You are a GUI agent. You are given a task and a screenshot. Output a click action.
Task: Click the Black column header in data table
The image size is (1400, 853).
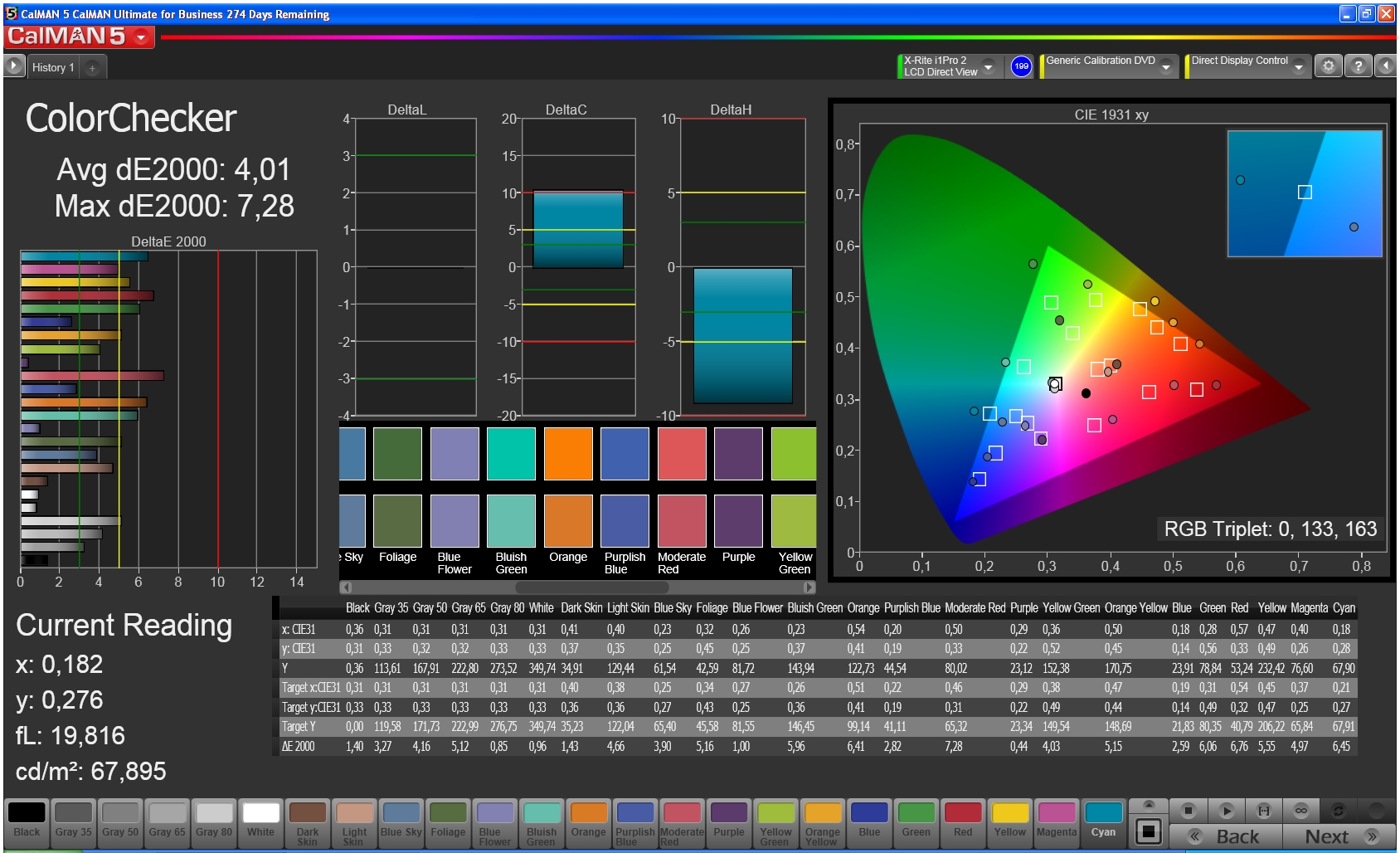pyautogui.click(x=357, y=608)
